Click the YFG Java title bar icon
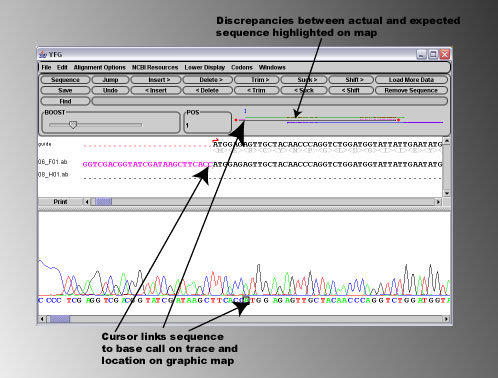The height and width of the screenshot is (378, 498). (42, 54)
